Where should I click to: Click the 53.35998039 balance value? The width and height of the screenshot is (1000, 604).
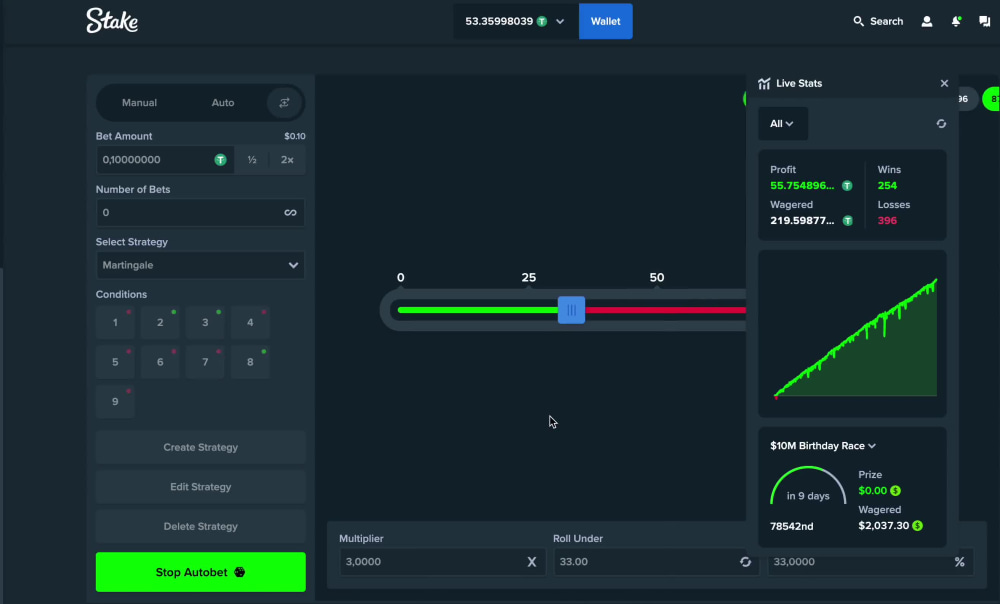499,21
